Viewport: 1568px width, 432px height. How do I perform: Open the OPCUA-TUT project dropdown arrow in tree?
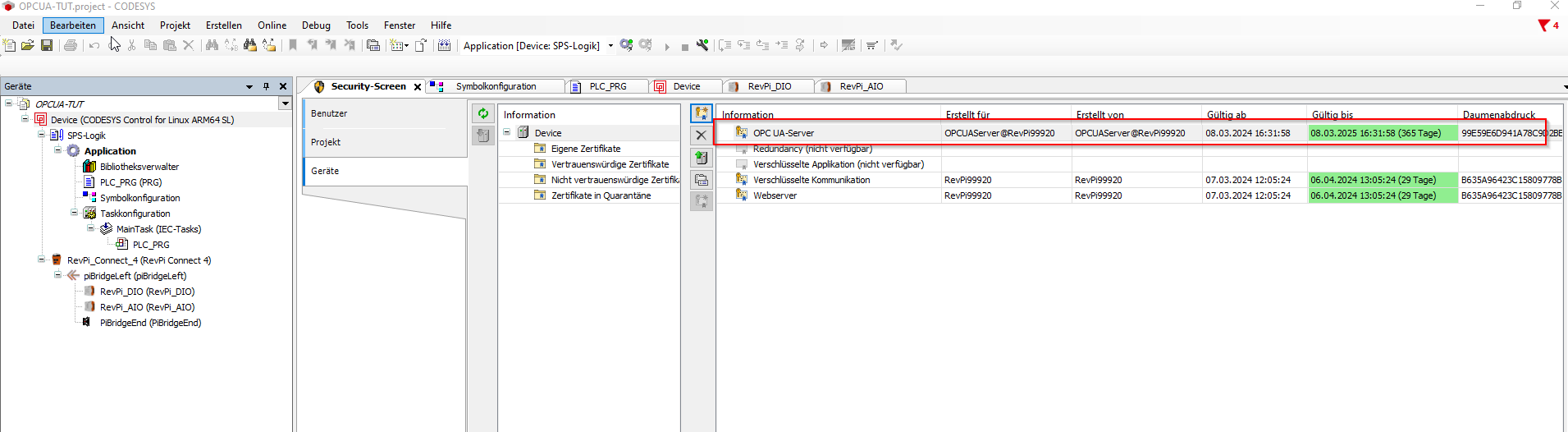[x=285, y=103]
